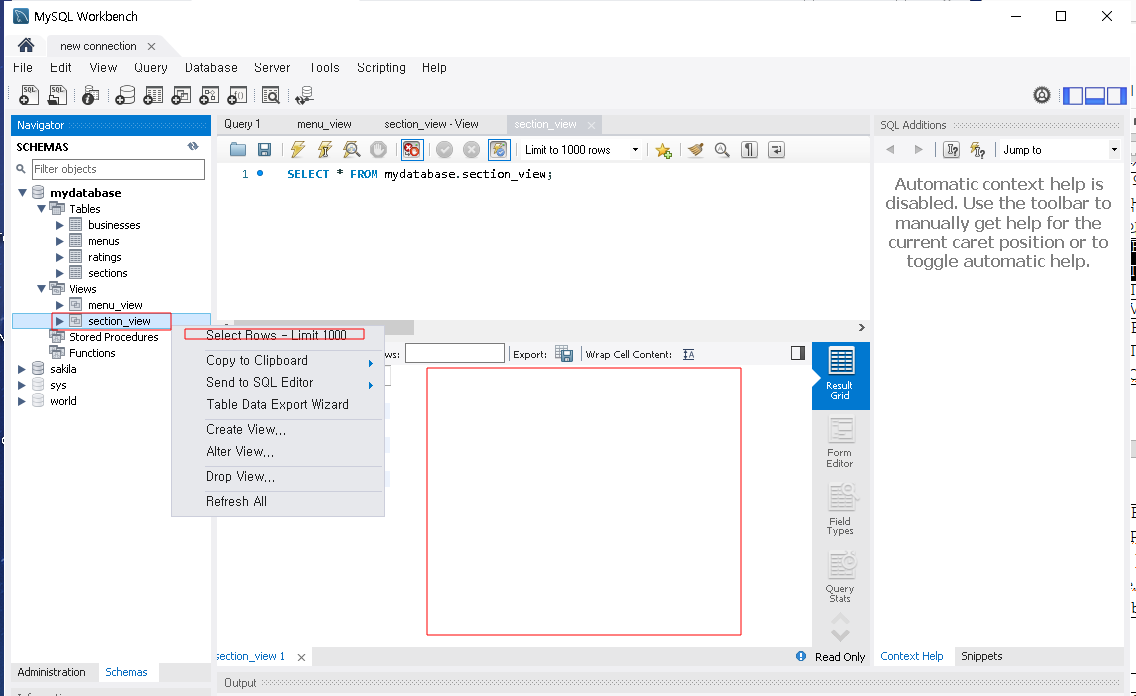Screen dimensions: 1136x696
Task: Open script file folder icon in editor
Action: coord(238,150)
